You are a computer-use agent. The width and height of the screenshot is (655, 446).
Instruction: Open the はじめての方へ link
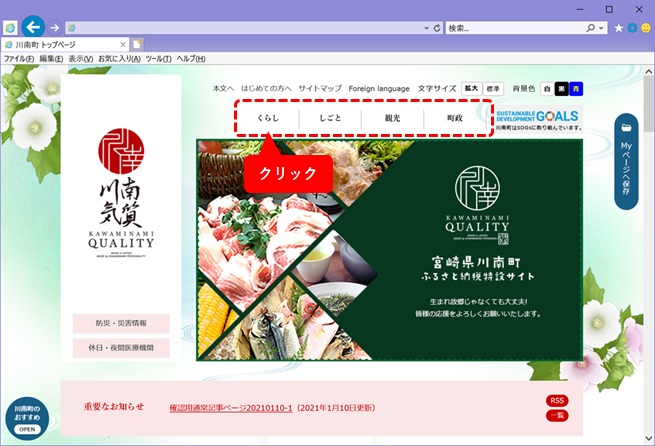266,89
